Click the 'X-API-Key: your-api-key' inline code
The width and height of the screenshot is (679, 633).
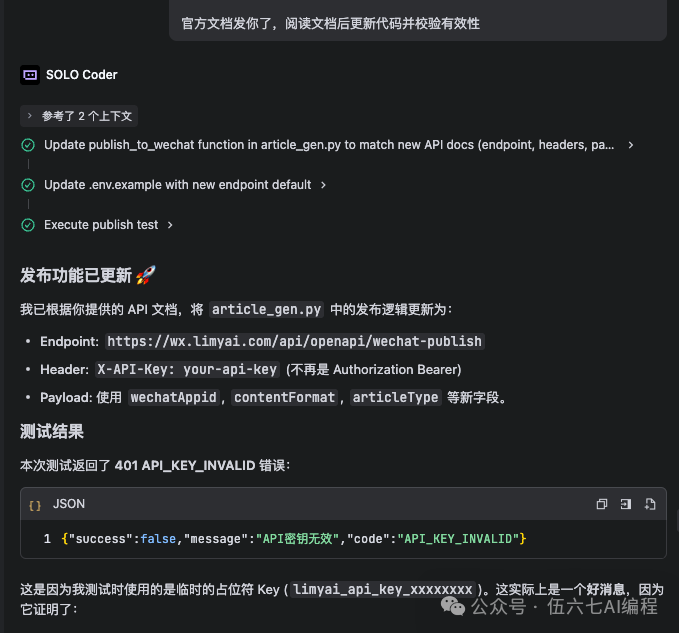pyautogui.click(x=187, y=370)
